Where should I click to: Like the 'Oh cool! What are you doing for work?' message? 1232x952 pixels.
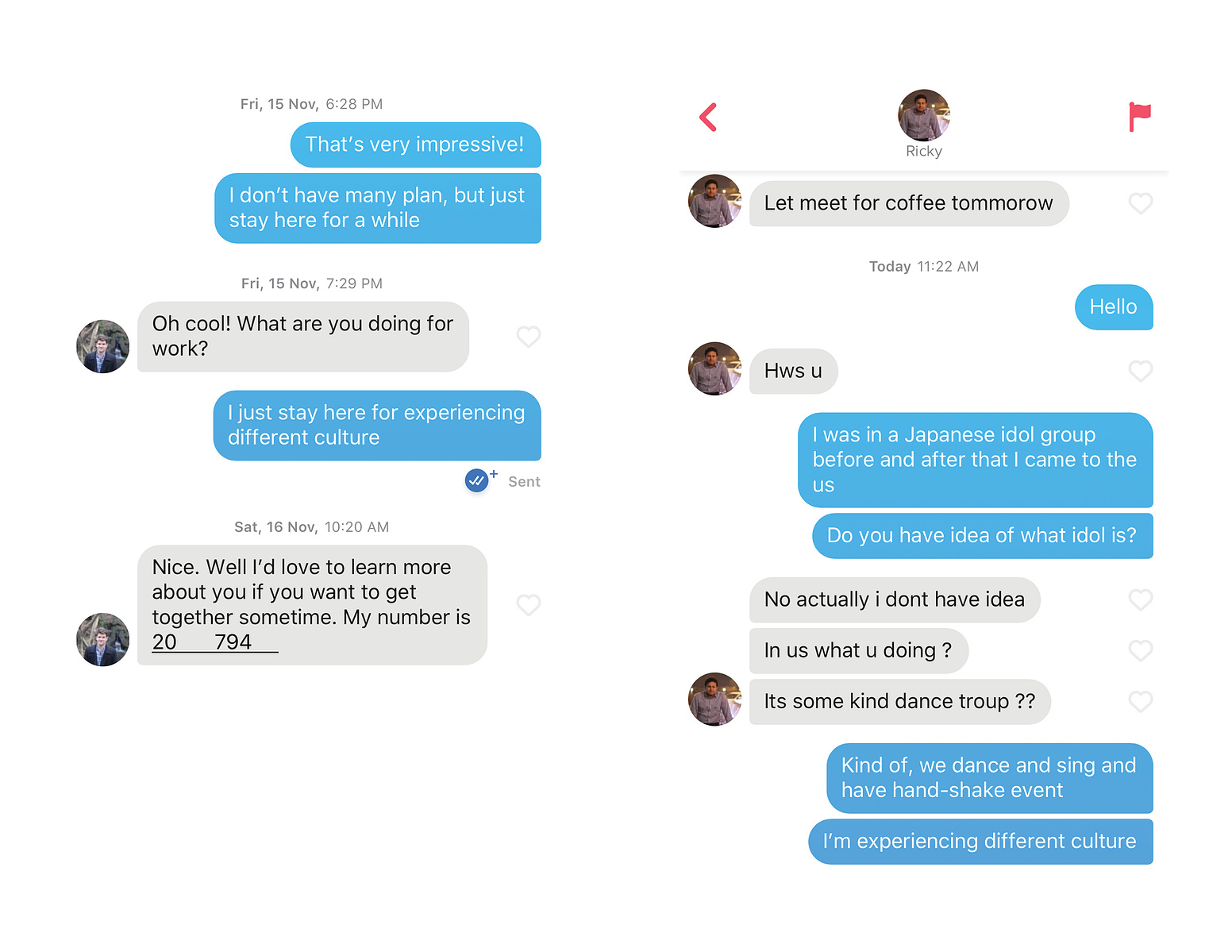tap(529, 337)
